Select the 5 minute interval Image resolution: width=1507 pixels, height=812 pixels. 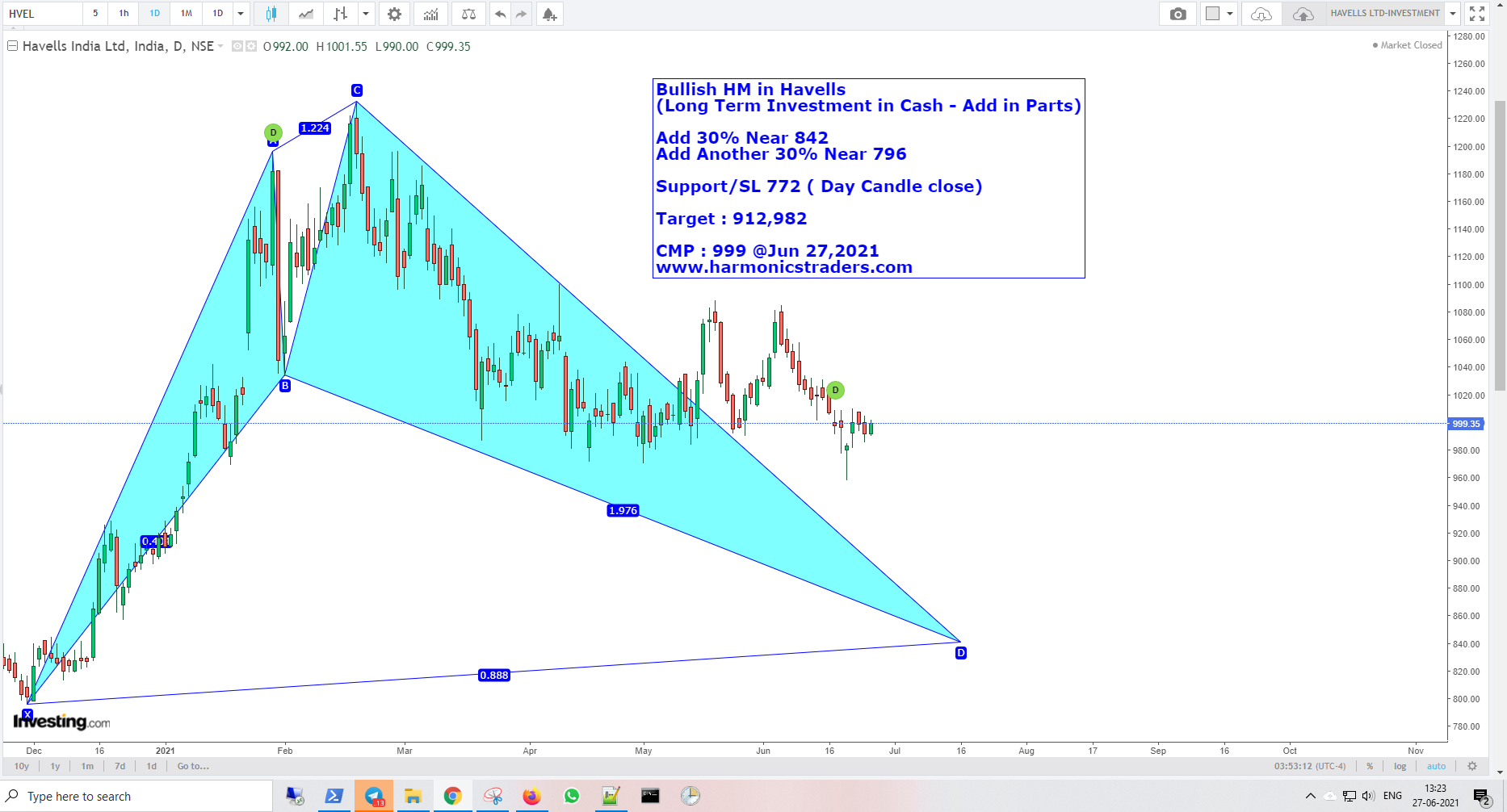[x=95, y=14]
